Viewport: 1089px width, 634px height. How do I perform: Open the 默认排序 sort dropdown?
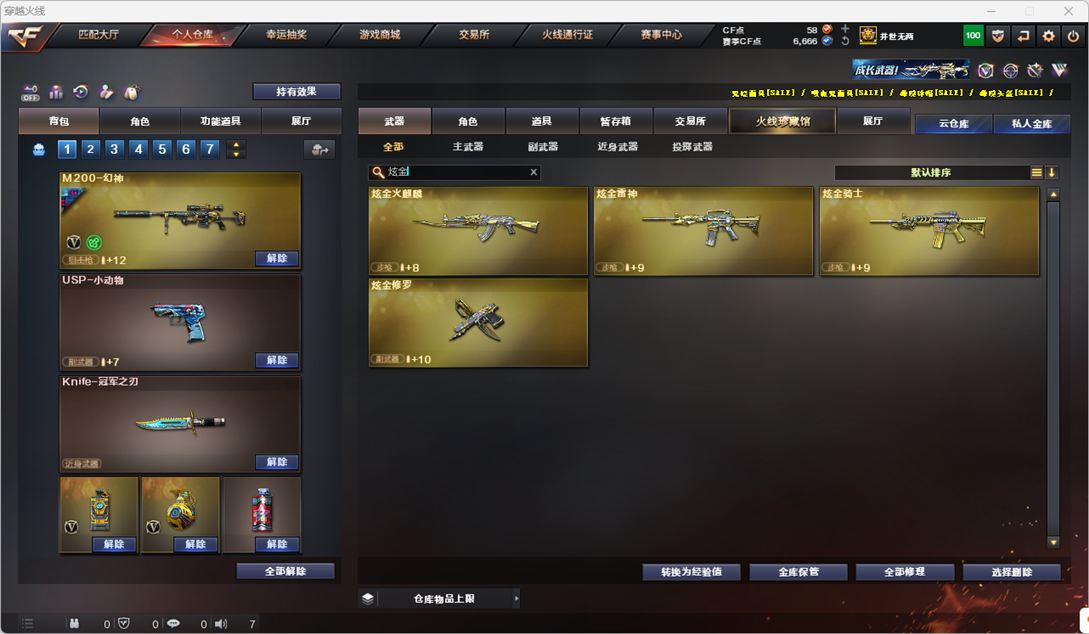[931, 172]
